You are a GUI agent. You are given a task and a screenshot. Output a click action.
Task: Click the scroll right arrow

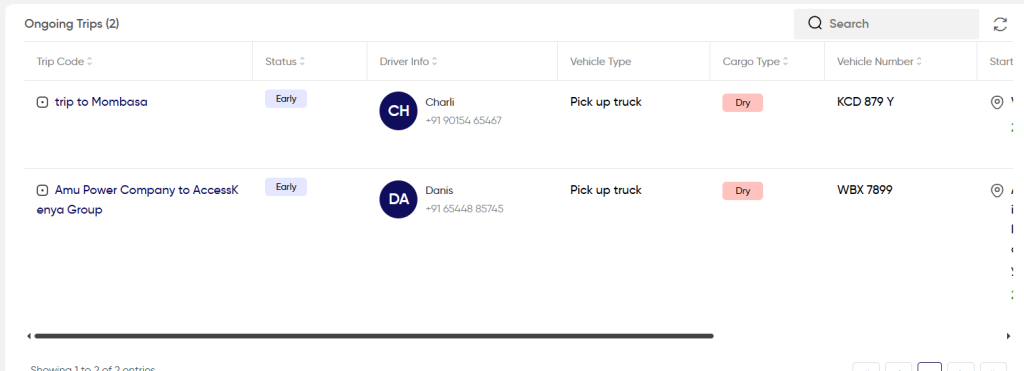tap(1009, 336)
